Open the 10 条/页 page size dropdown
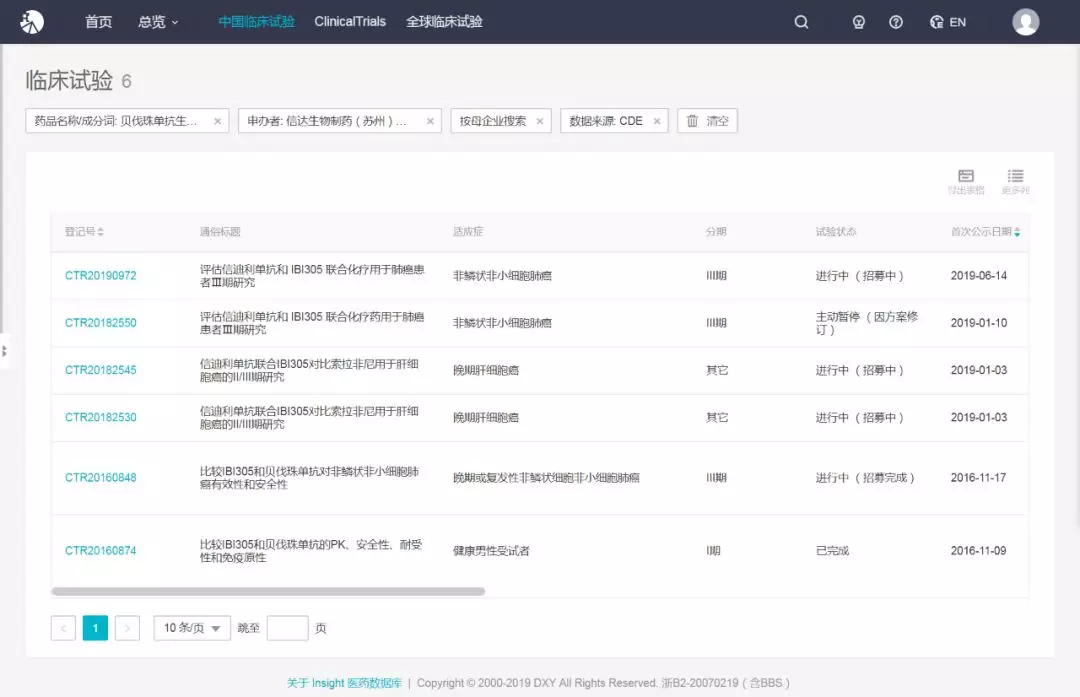Viewport: 1080px width, 697px height. pyautogui.click(x=192, y=628)
